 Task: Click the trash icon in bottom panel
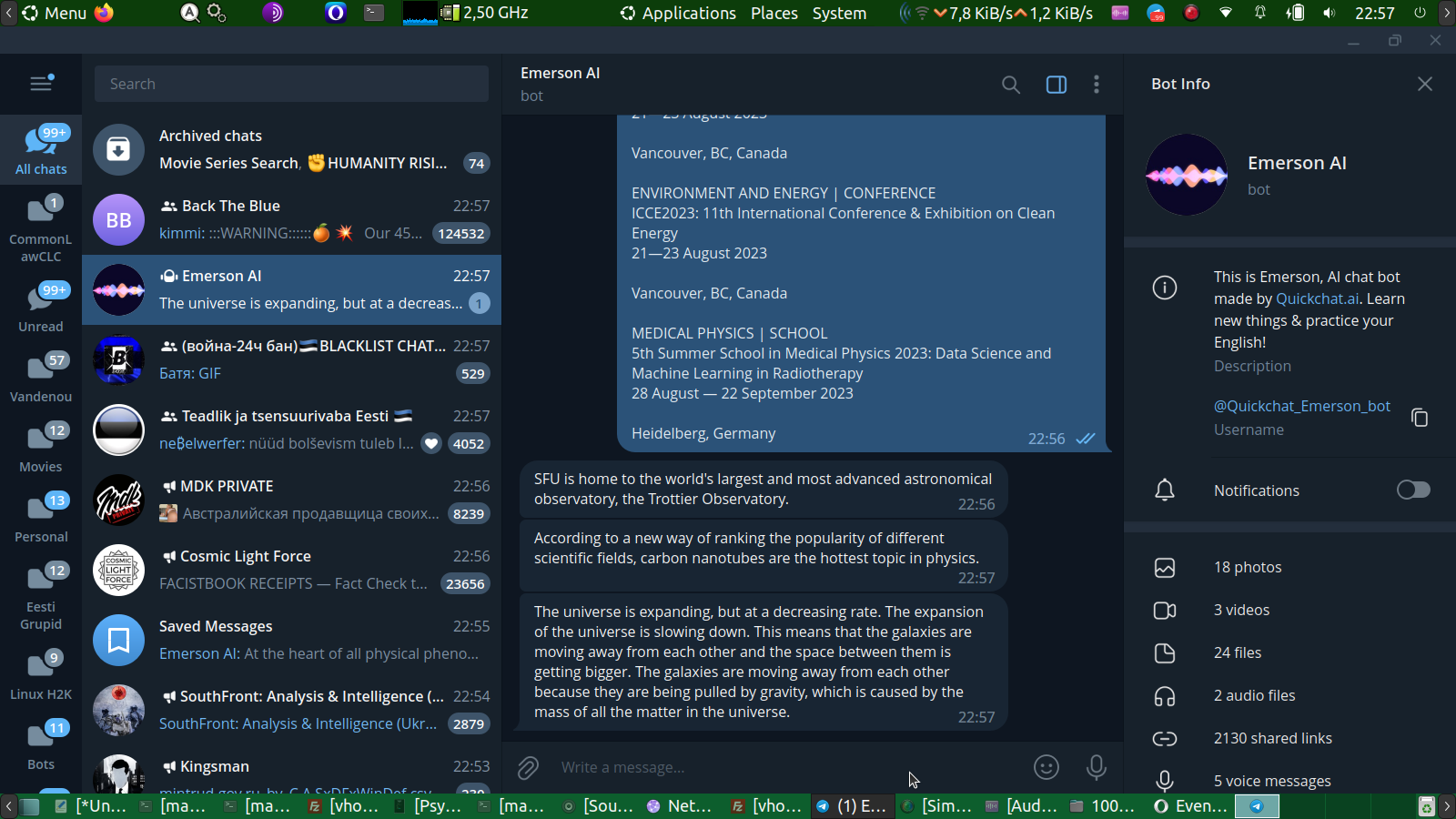click(x=1427, y=806)
